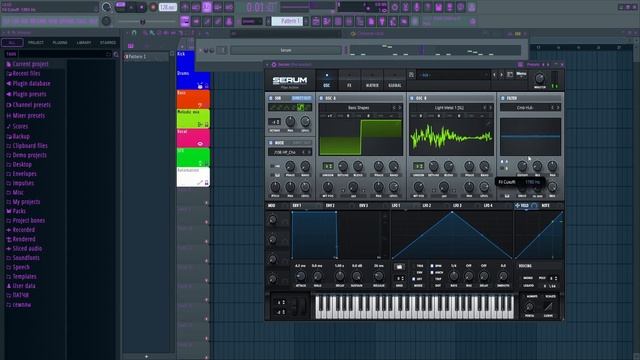
Task: Select the LFO 2 modulator tab
Action: [427, 206]
